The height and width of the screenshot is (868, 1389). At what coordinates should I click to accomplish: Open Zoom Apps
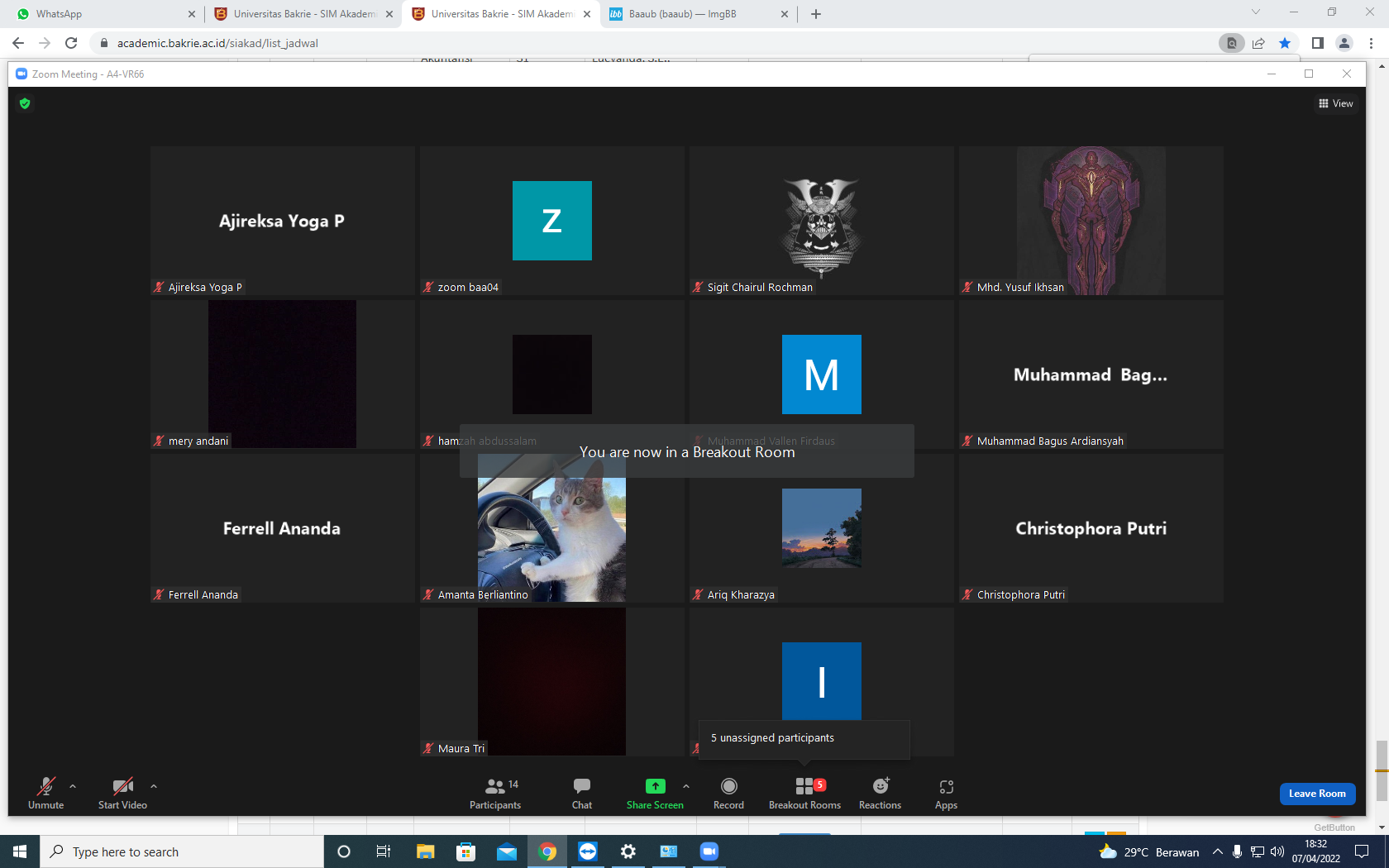[x=946, y=793]
